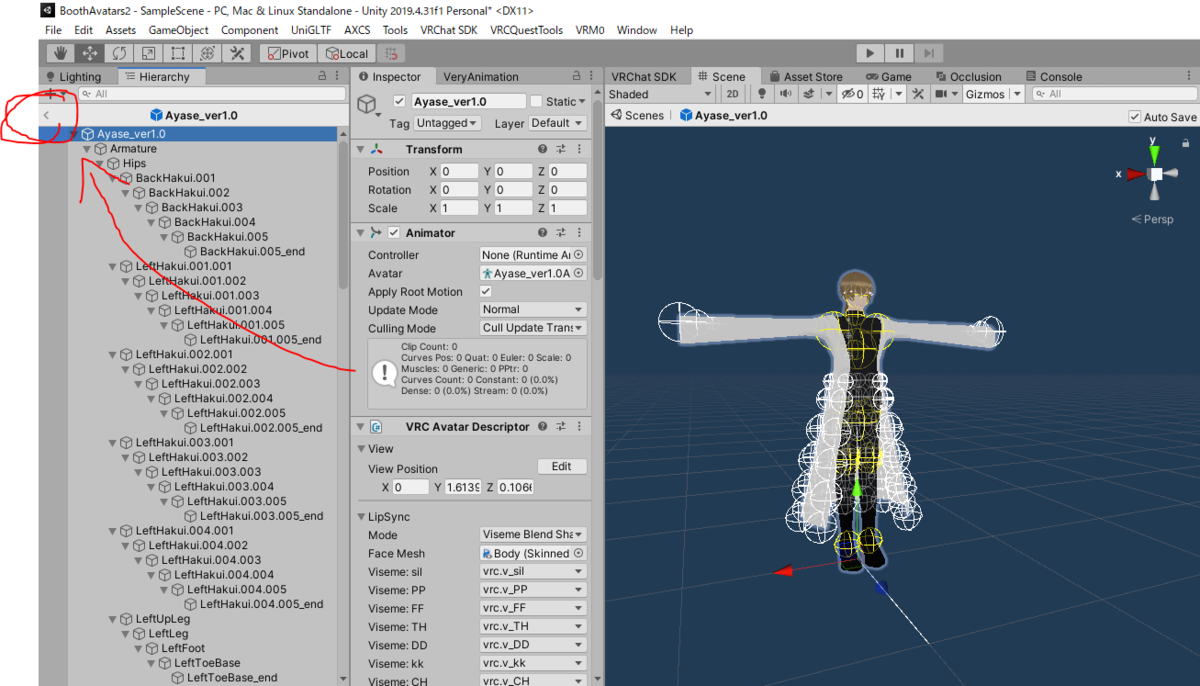Disable the Apply Root Motion checkbox
Image resolution: width=1200 pixels, height=686 pixels.
486,291
